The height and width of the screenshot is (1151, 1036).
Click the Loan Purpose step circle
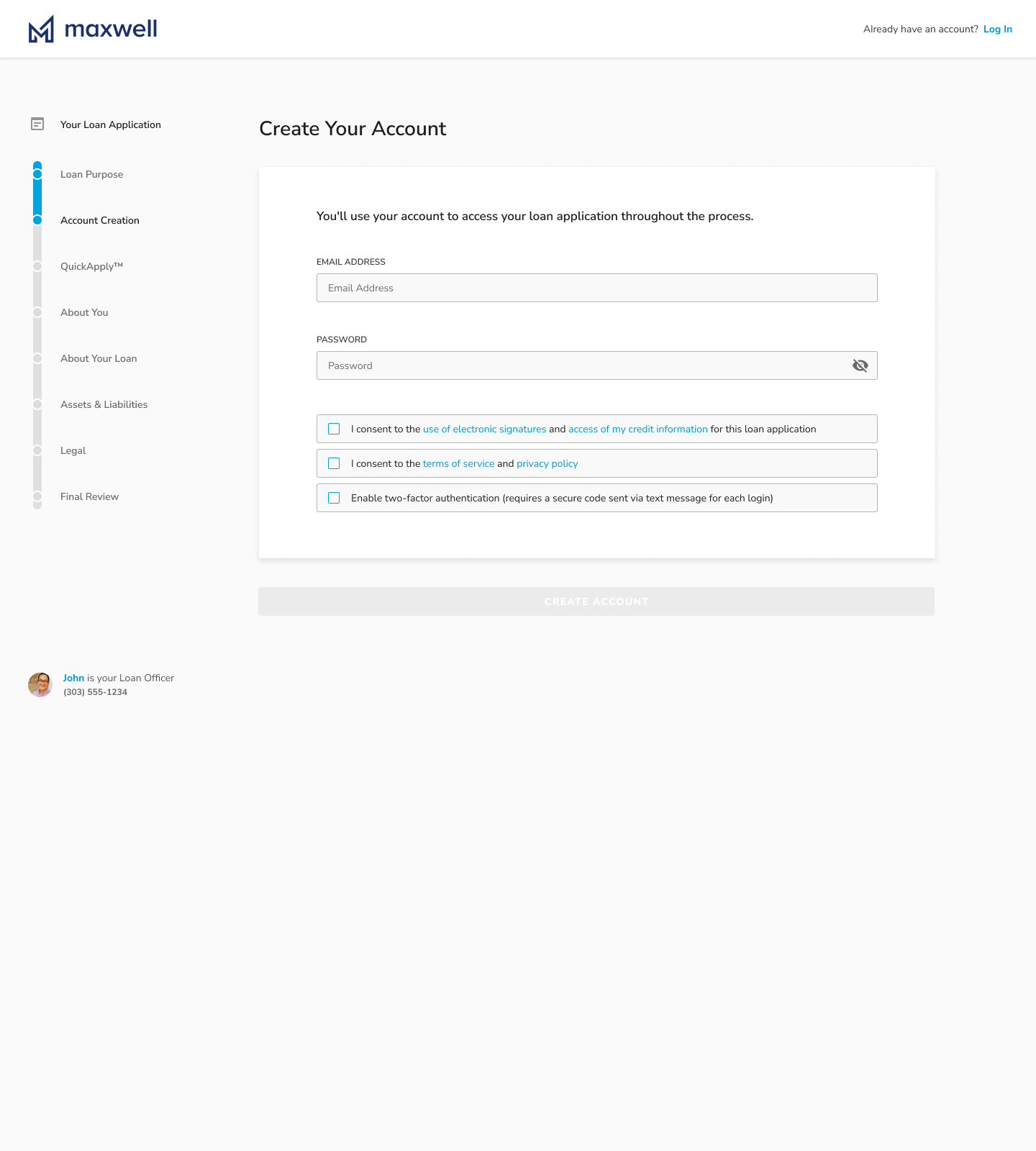[37, 174]
